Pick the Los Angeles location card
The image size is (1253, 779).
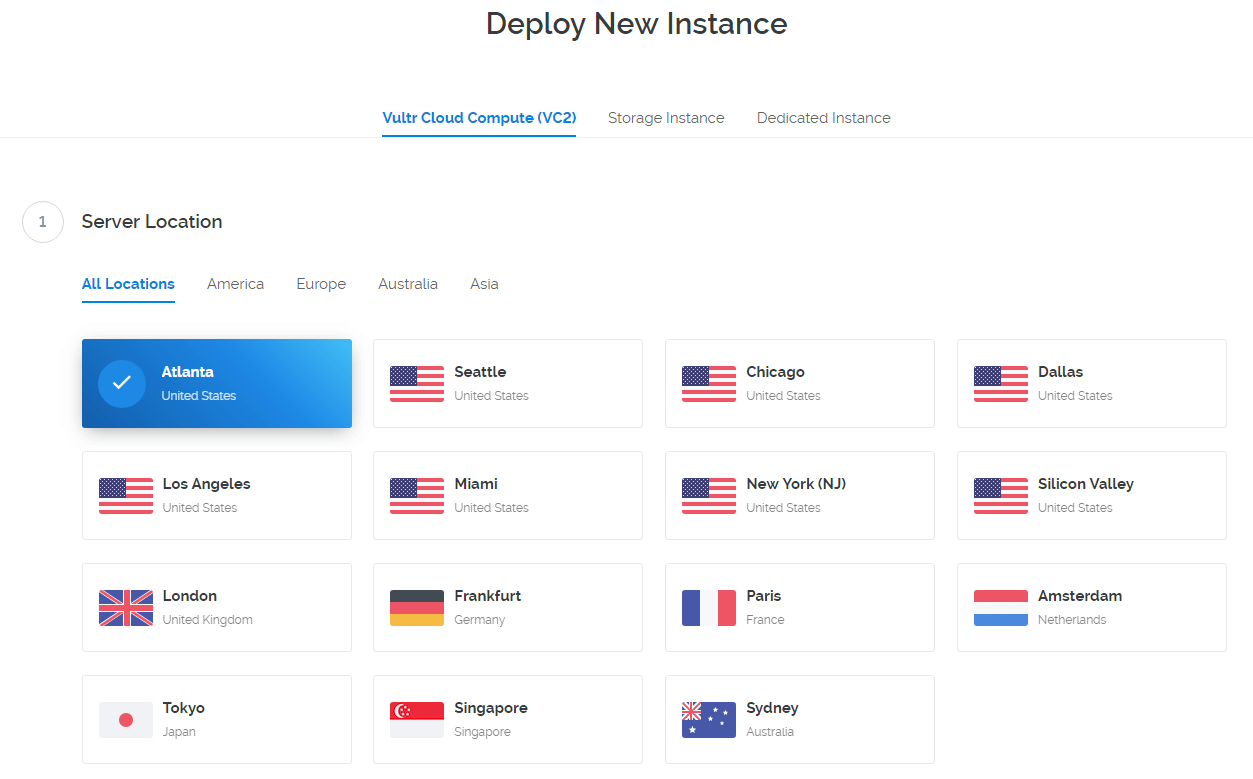[x=217, y=496]
